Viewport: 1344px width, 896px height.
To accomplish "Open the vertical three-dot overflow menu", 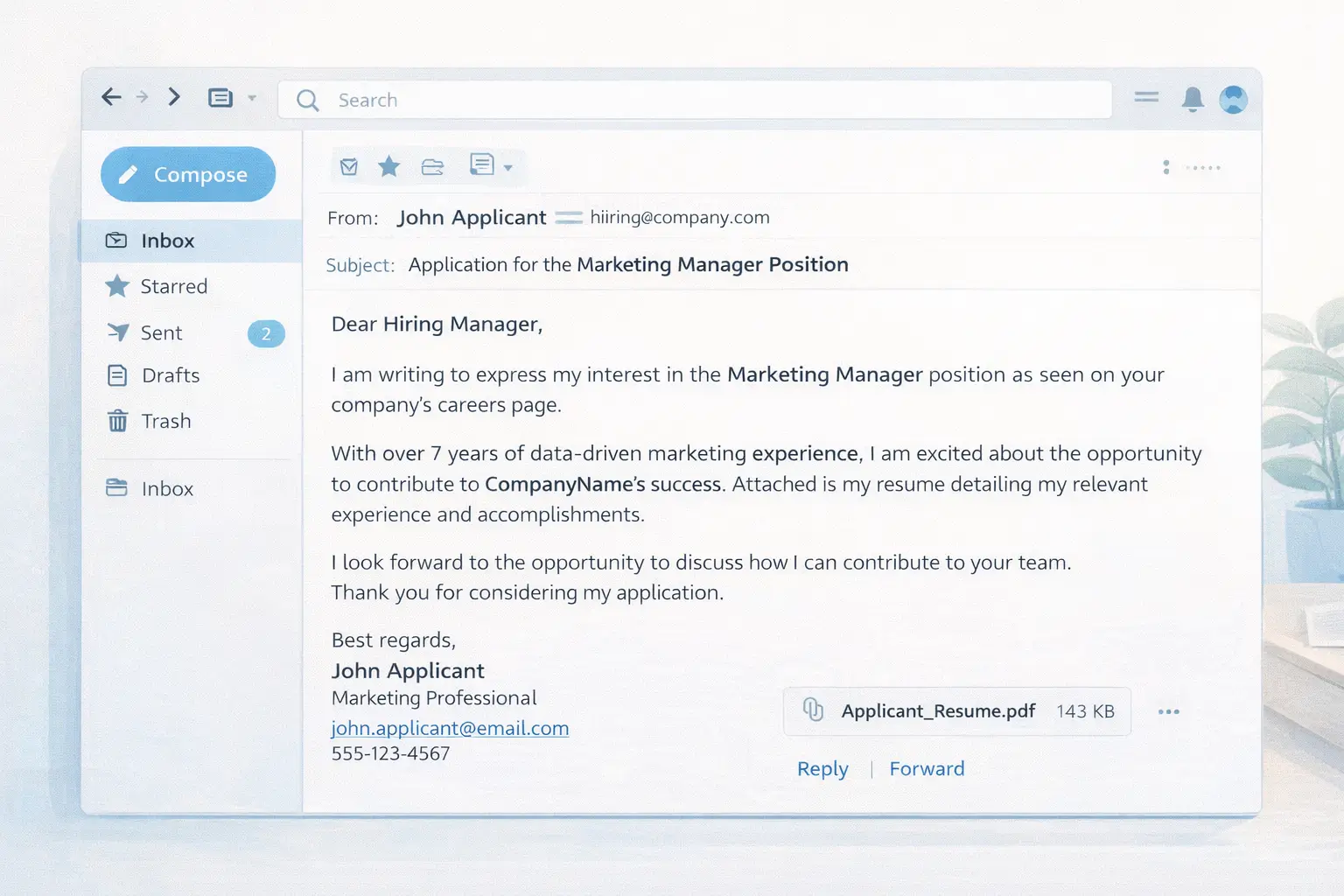I will click(1165, 166).
